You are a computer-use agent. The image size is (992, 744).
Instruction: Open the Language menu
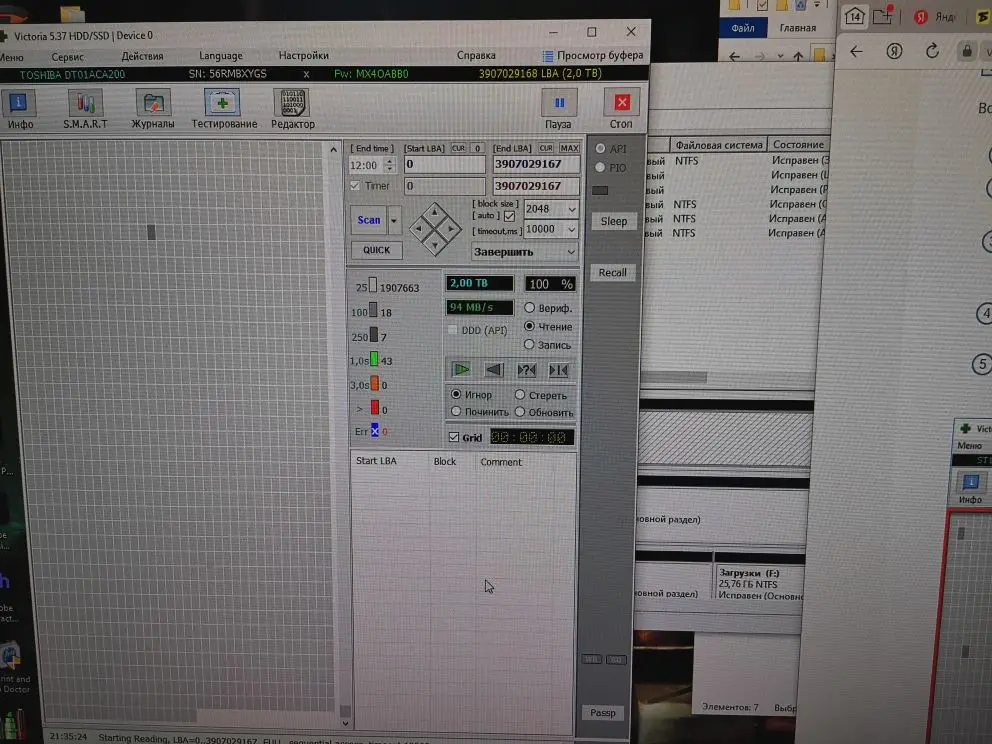[x=221, y=56]
